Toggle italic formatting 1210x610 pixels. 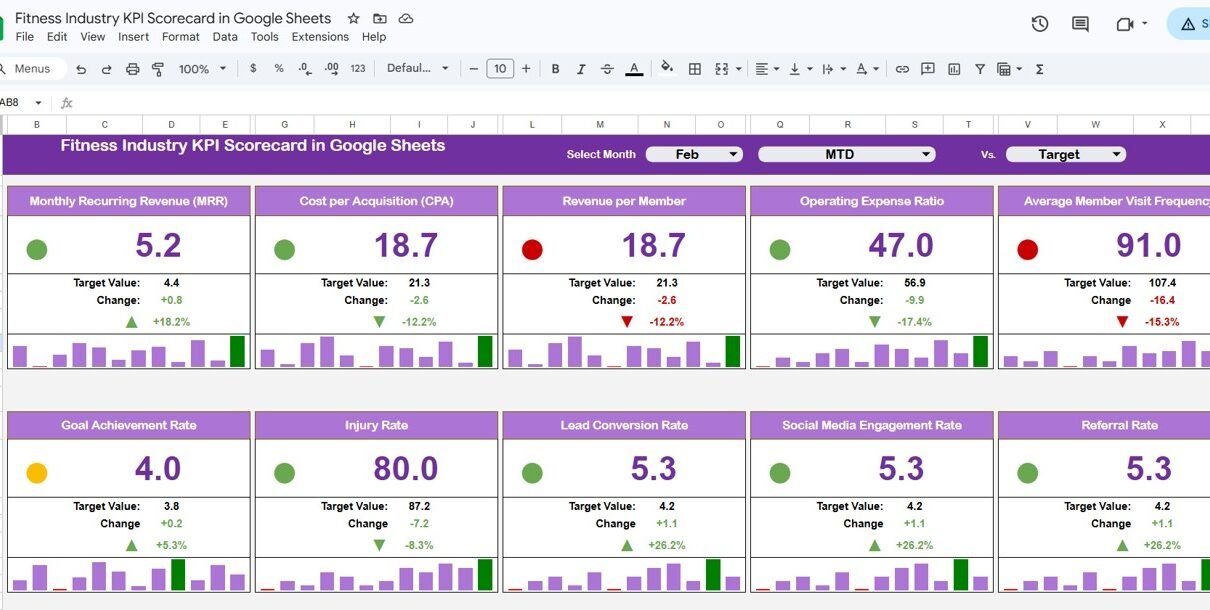581,69
